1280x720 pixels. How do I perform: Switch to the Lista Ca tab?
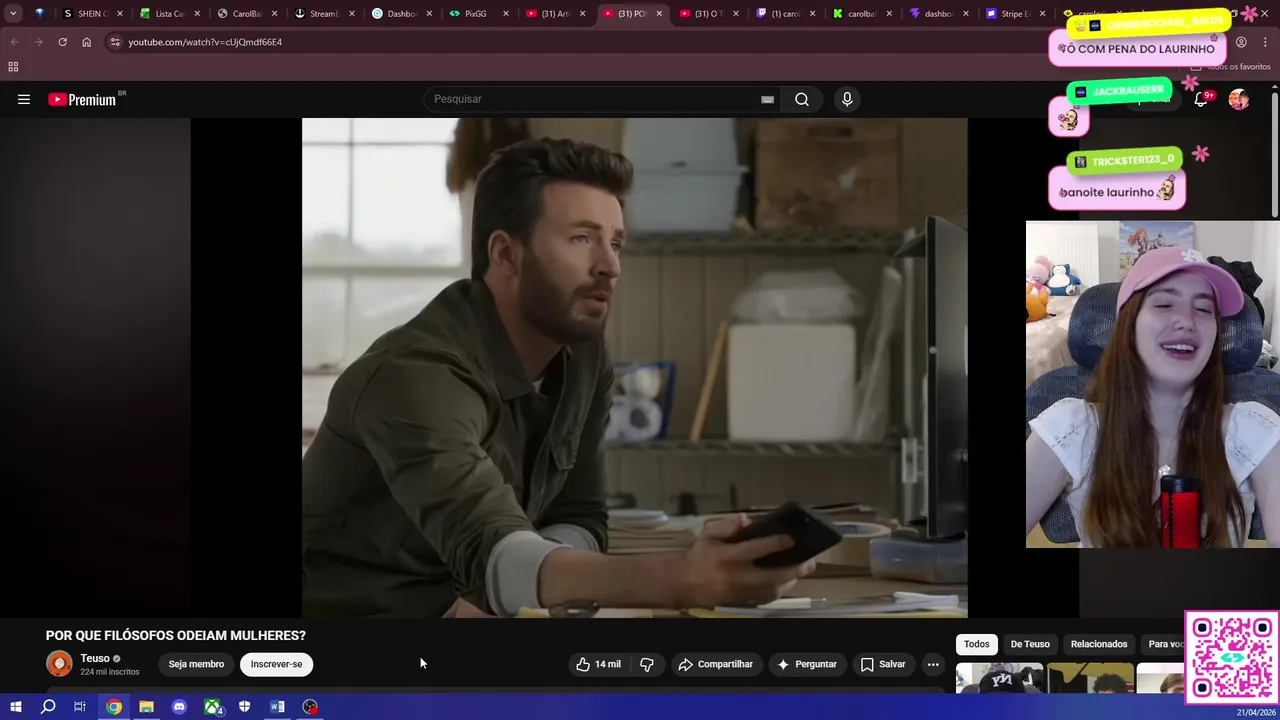point(168,14)
